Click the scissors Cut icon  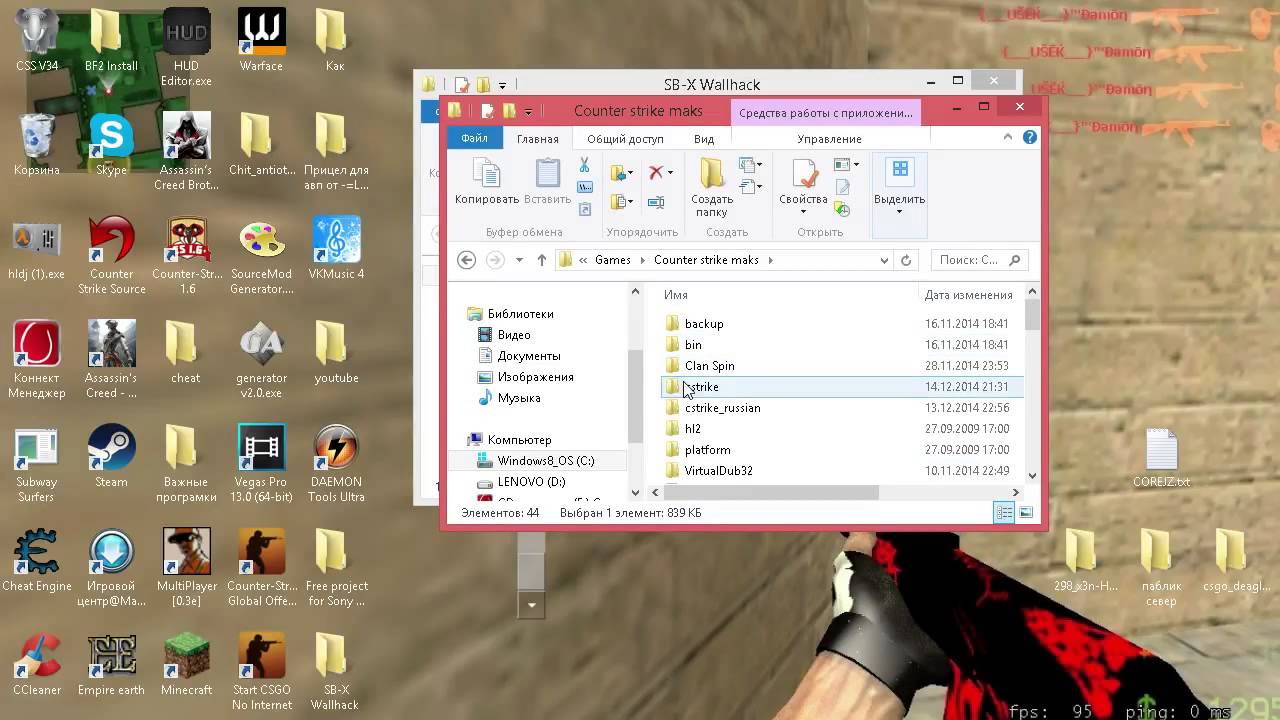(x=585, y=166)
